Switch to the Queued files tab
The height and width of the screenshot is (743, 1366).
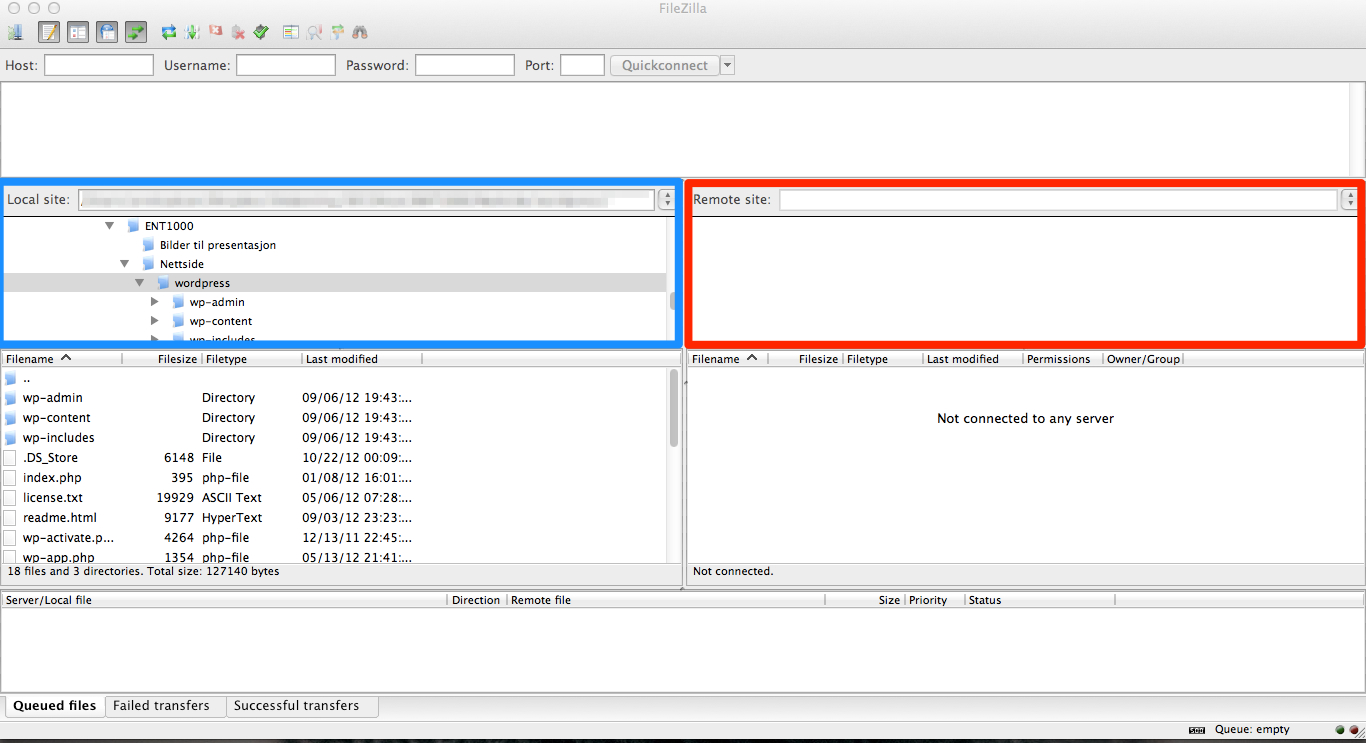(55, 706)
